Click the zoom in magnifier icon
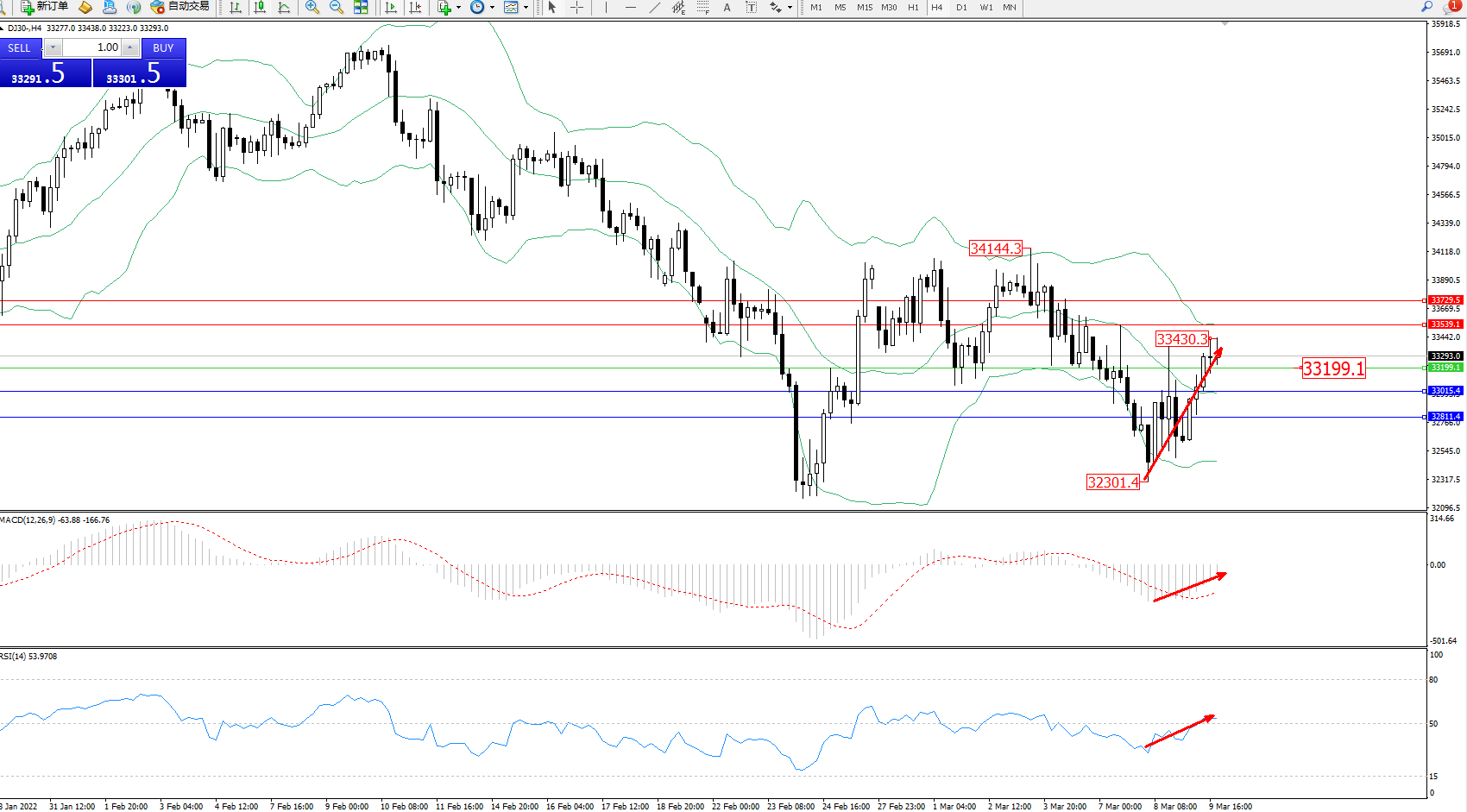Screen dimensions: 1467x812 click(312, 7)
